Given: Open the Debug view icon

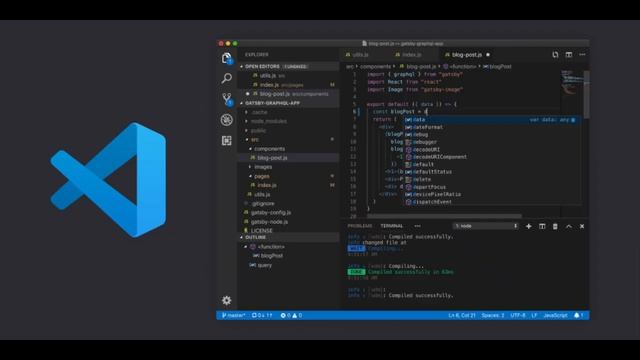Looking at the screenshot, I should (227, 120).
